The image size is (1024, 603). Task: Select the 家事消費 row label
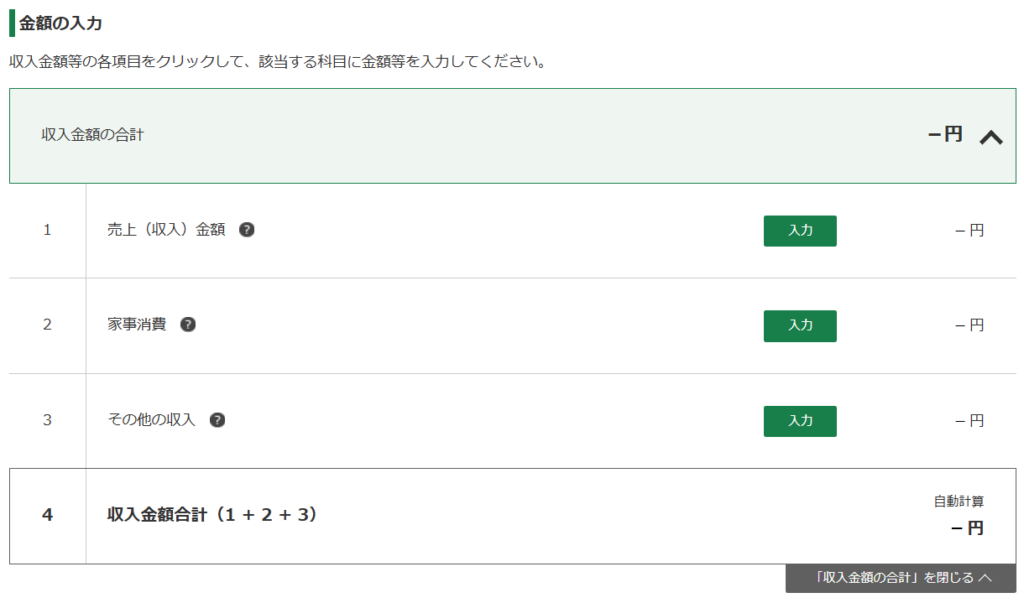[137, 325]
